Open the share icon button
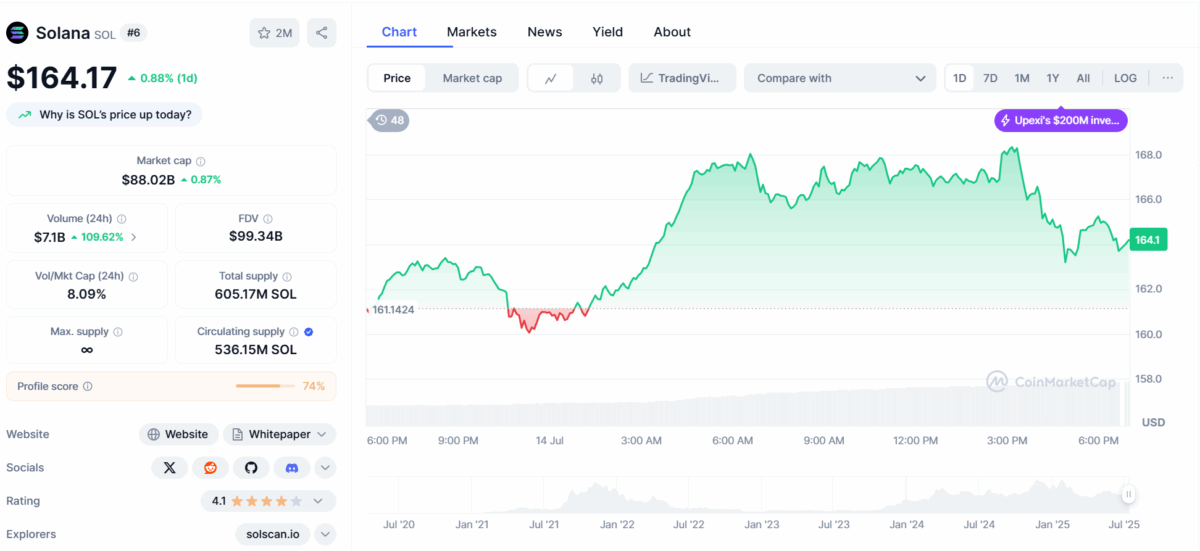1200x551 pixels. [322, 33]
